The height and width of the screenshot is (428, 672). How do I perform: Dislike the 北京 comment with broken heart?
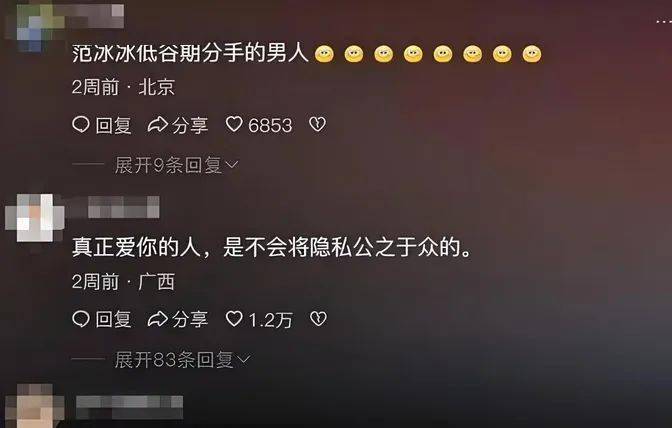pyautogui.click(x=318, y=125)
